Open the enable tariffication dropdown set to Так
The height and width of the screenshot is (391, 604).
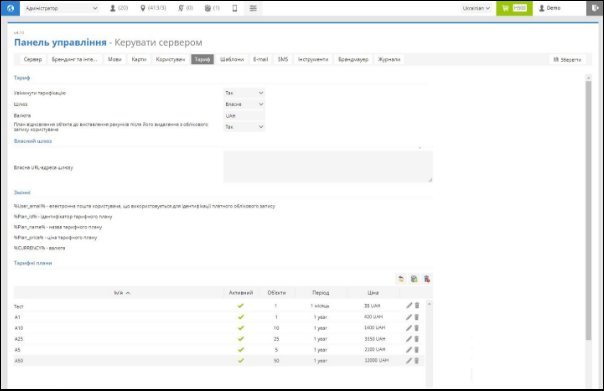click(x=244, y=93)
